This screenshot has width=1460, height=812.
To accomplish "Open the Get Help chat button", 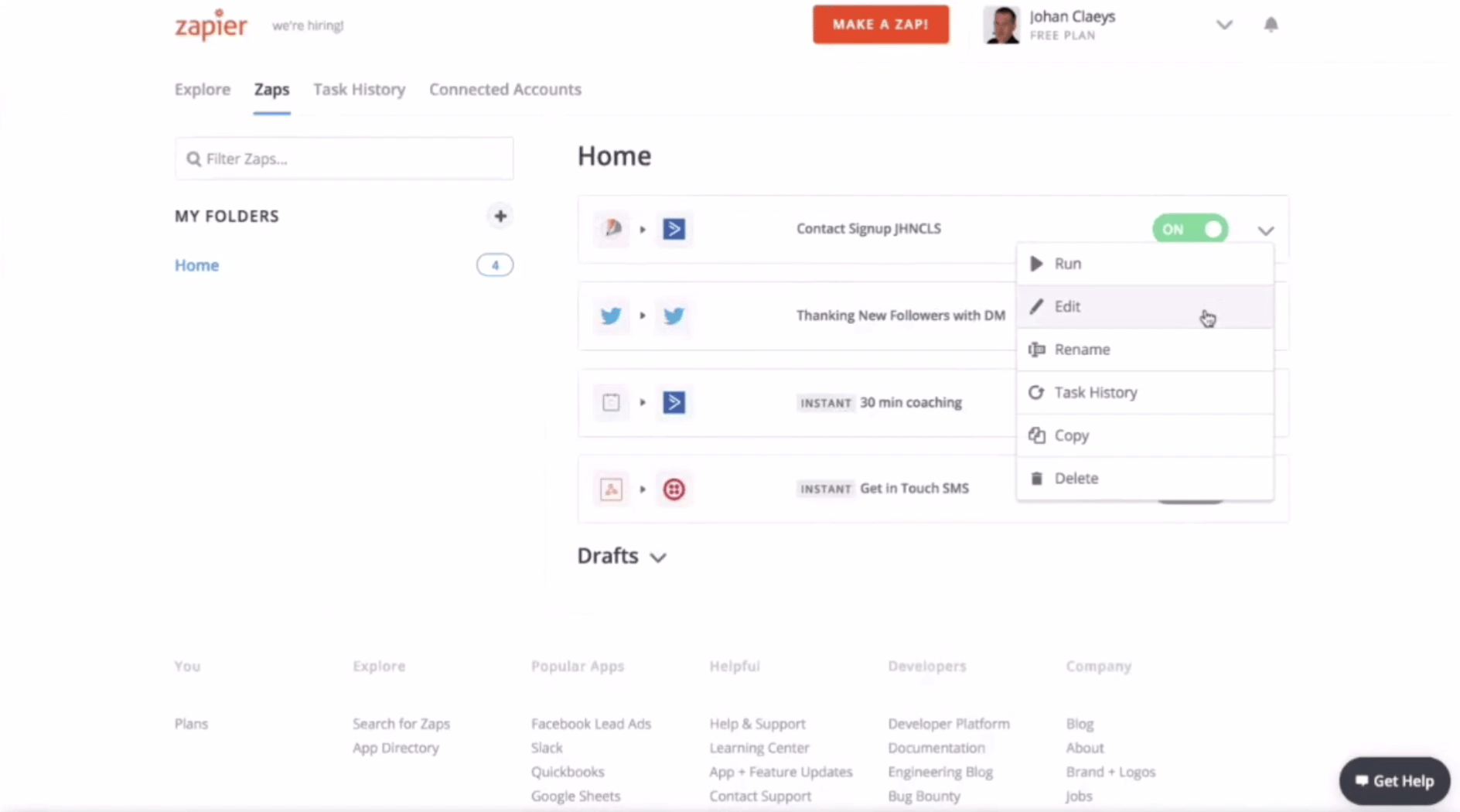I will (x=1394, y=781).
